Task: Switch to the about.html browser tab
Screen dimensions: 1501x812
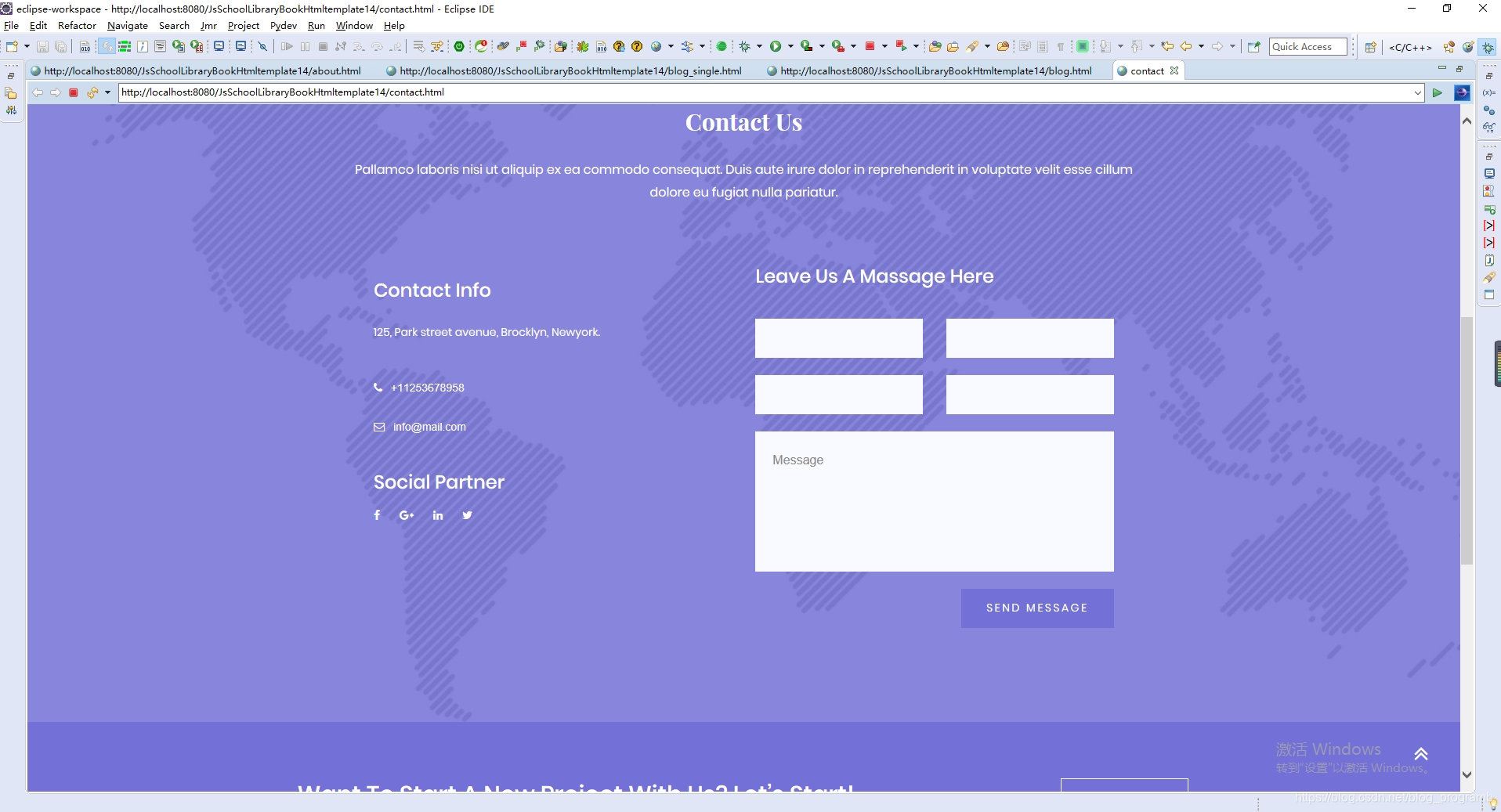Action: point(195,71)
